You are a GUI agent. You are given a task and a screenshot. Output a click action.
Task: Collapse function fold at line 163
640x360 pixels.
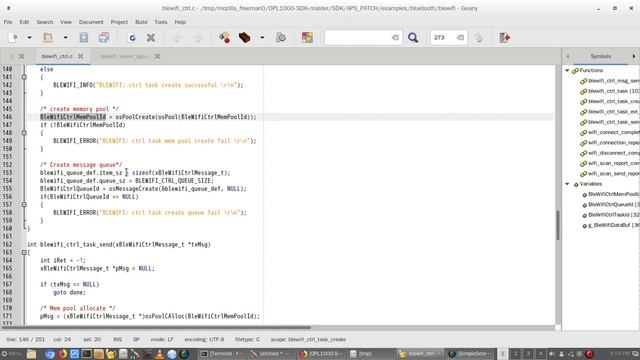[x=24, y=253]
